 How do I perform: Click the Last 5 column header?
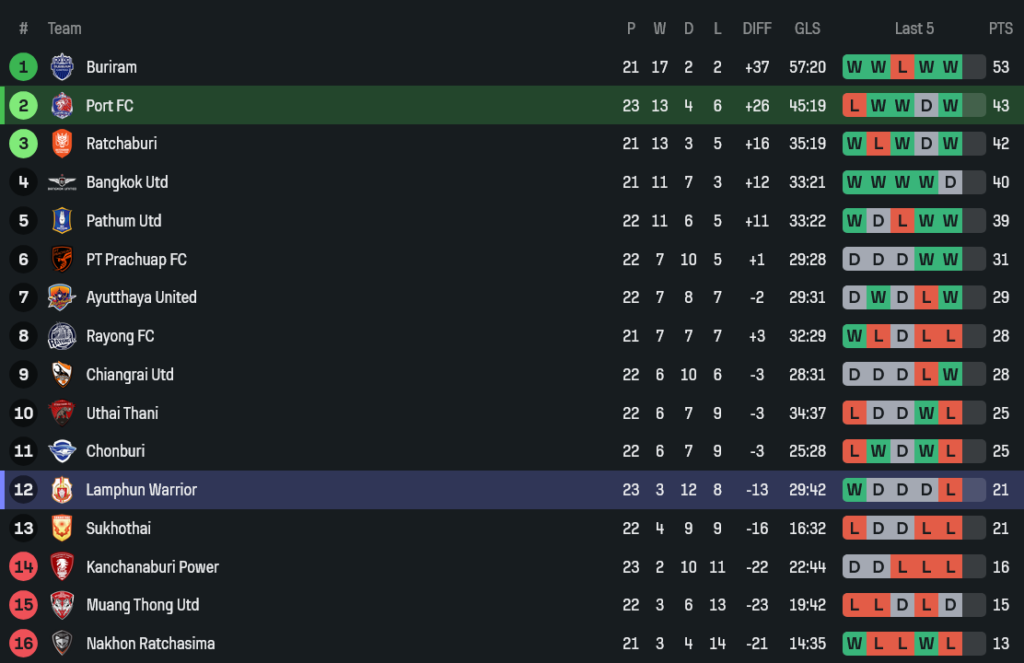click(914, 29)
